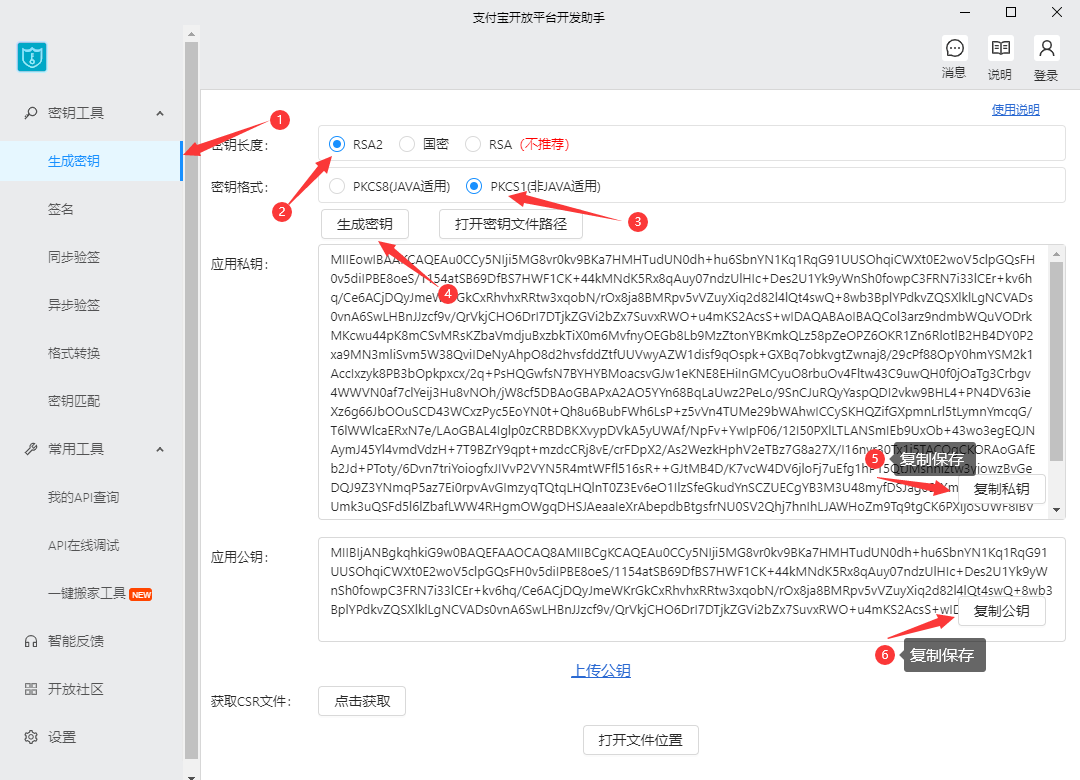The height and width of the screenshot is (780, 1080).
Task: Open 智能反馈 headset icon entry
Action: tap(31, 641)
